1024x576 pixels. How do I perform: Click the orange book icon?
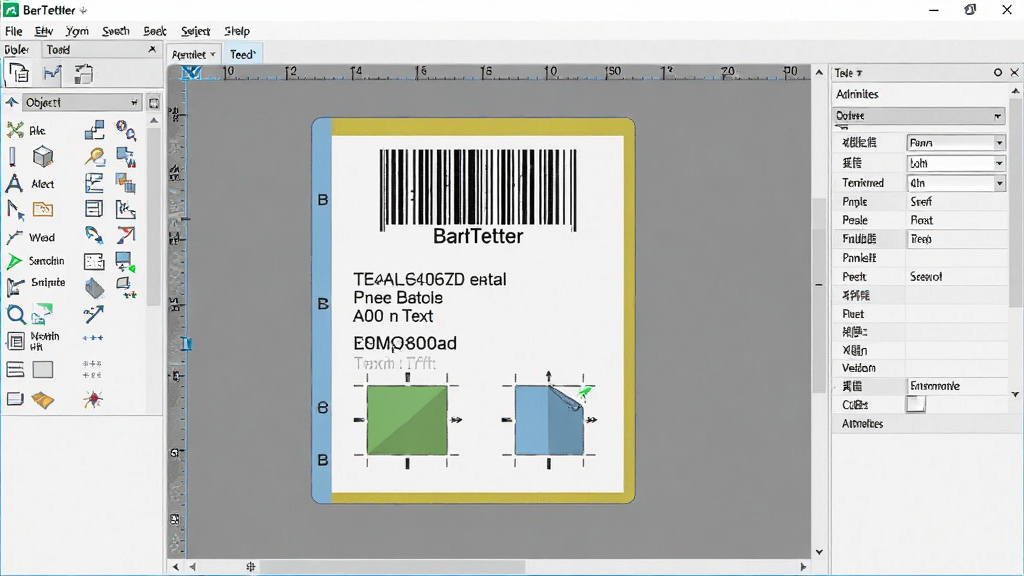[x=43, y=400]
